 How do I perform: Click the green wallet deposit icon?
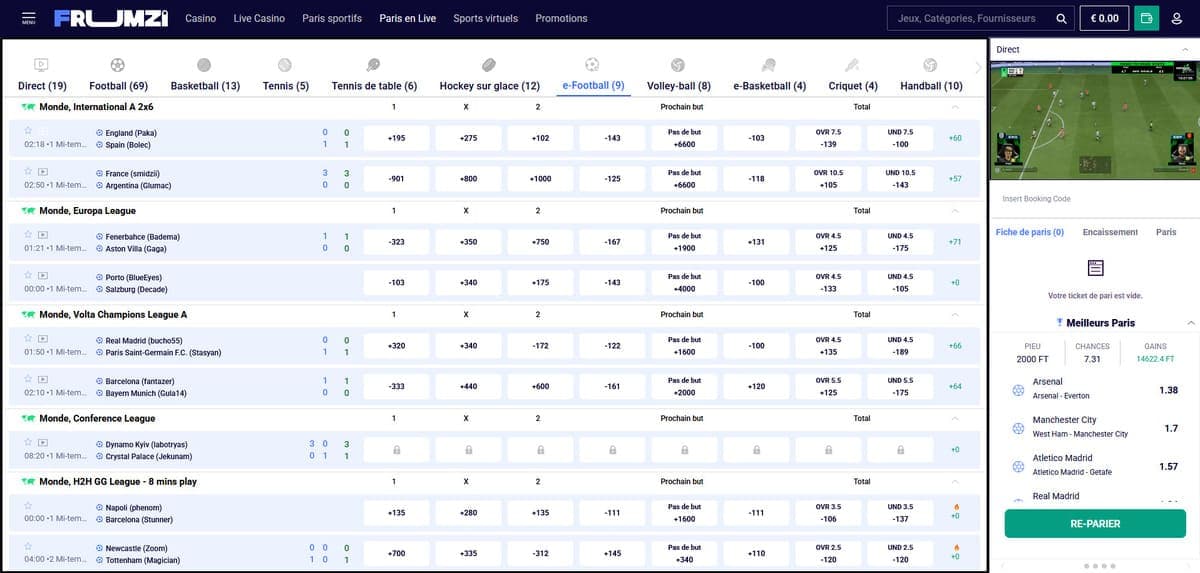[x=1146, y=18]
